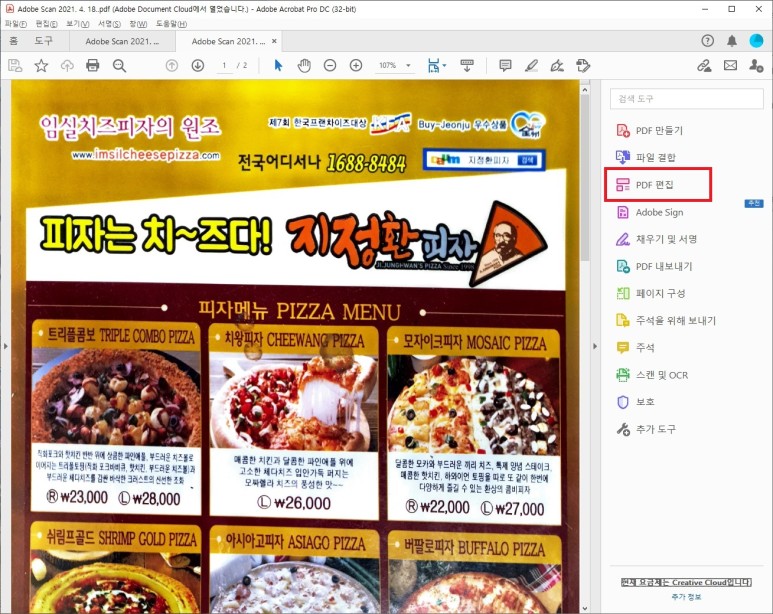
Task: Open the 도움말 menu
Action: 171,24
